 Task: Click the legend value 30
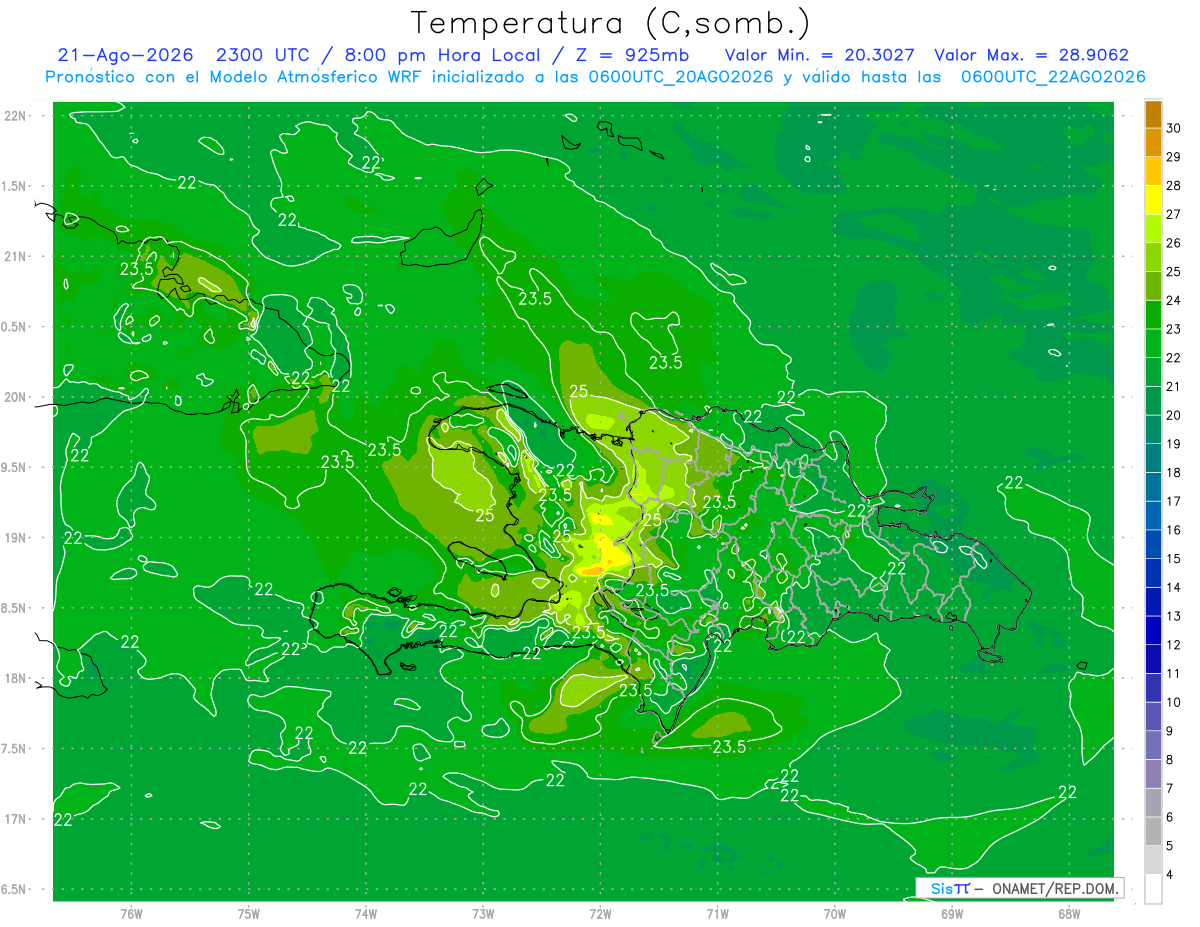coord(1174,128)
